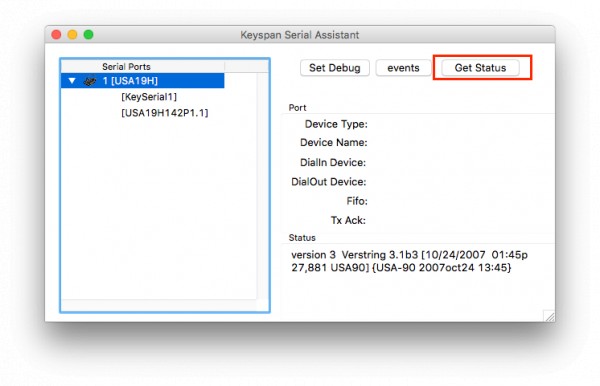Select the [KeySerial1] entry

pyautogui.click(x=149, y=97)
